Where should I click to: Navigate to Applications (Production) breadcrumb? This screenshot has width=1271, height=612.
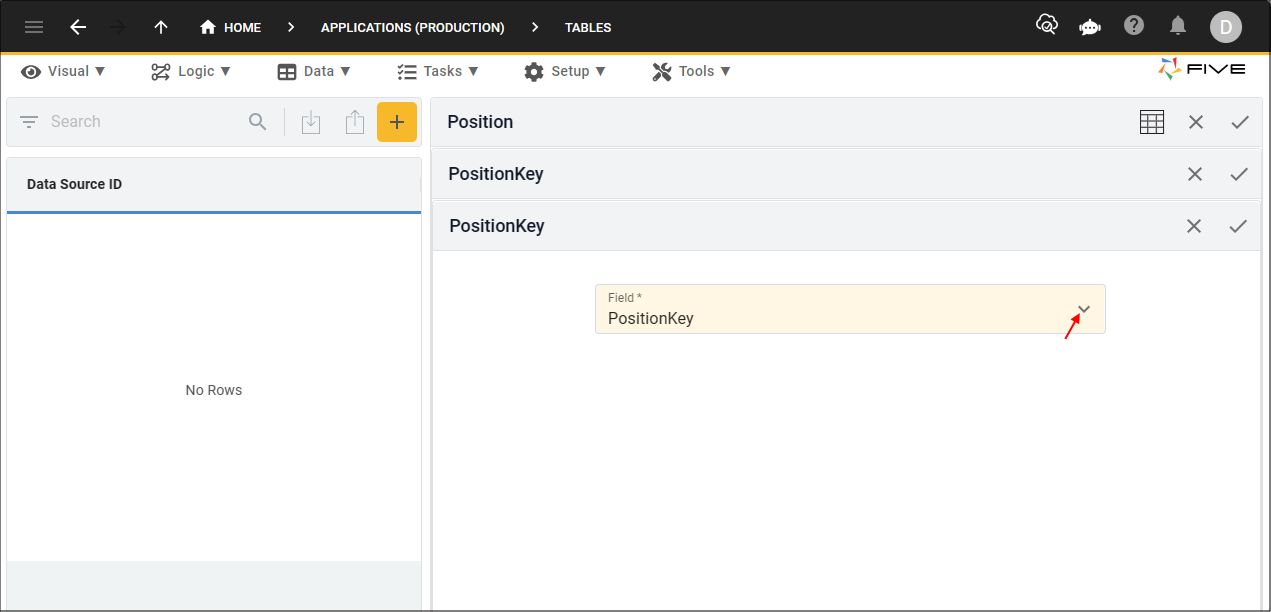click(x=412, y=27)
